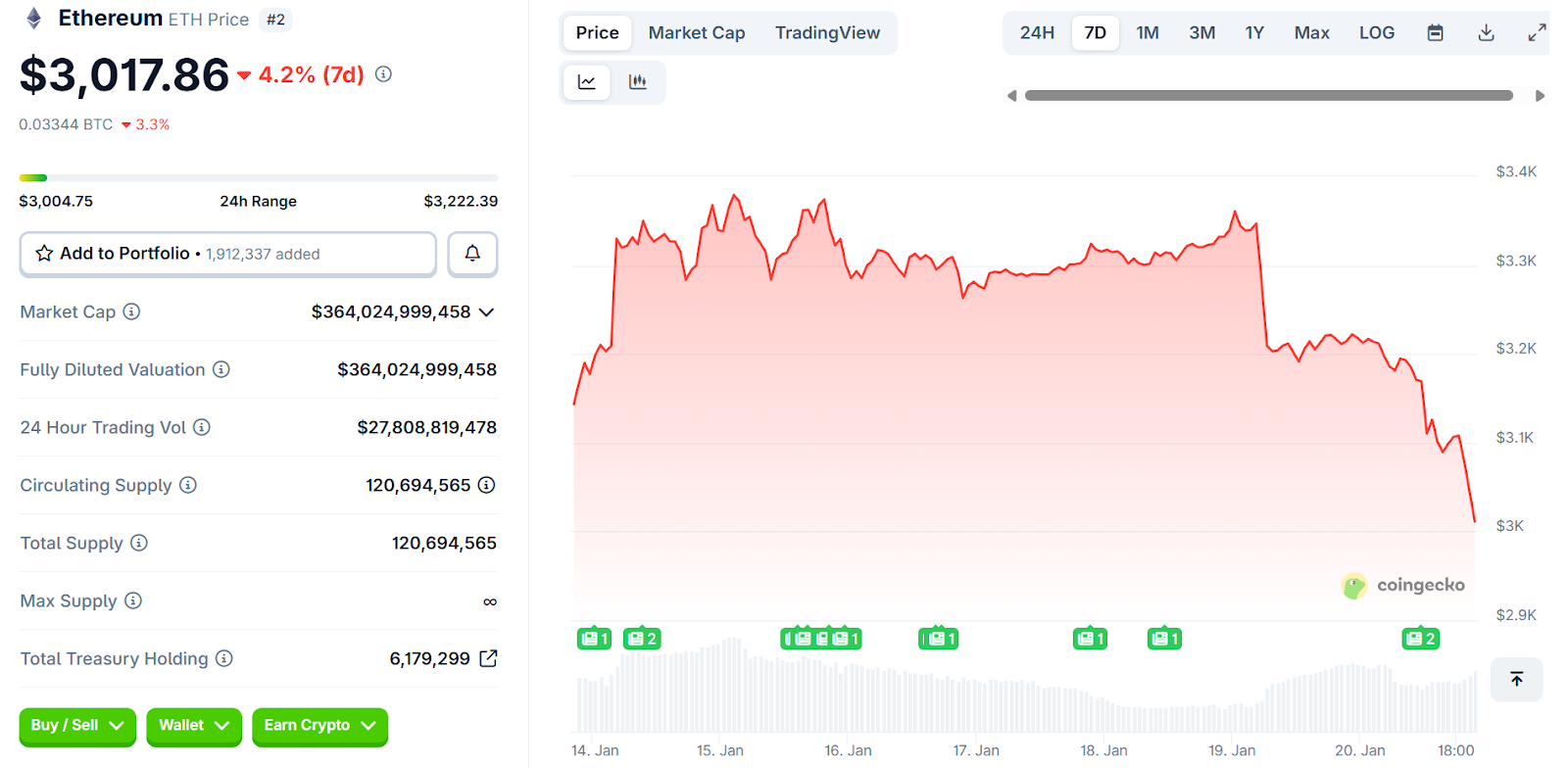Toggle LOG scale on chart
Screen dimensions: 1568x768
point(1376,33)
